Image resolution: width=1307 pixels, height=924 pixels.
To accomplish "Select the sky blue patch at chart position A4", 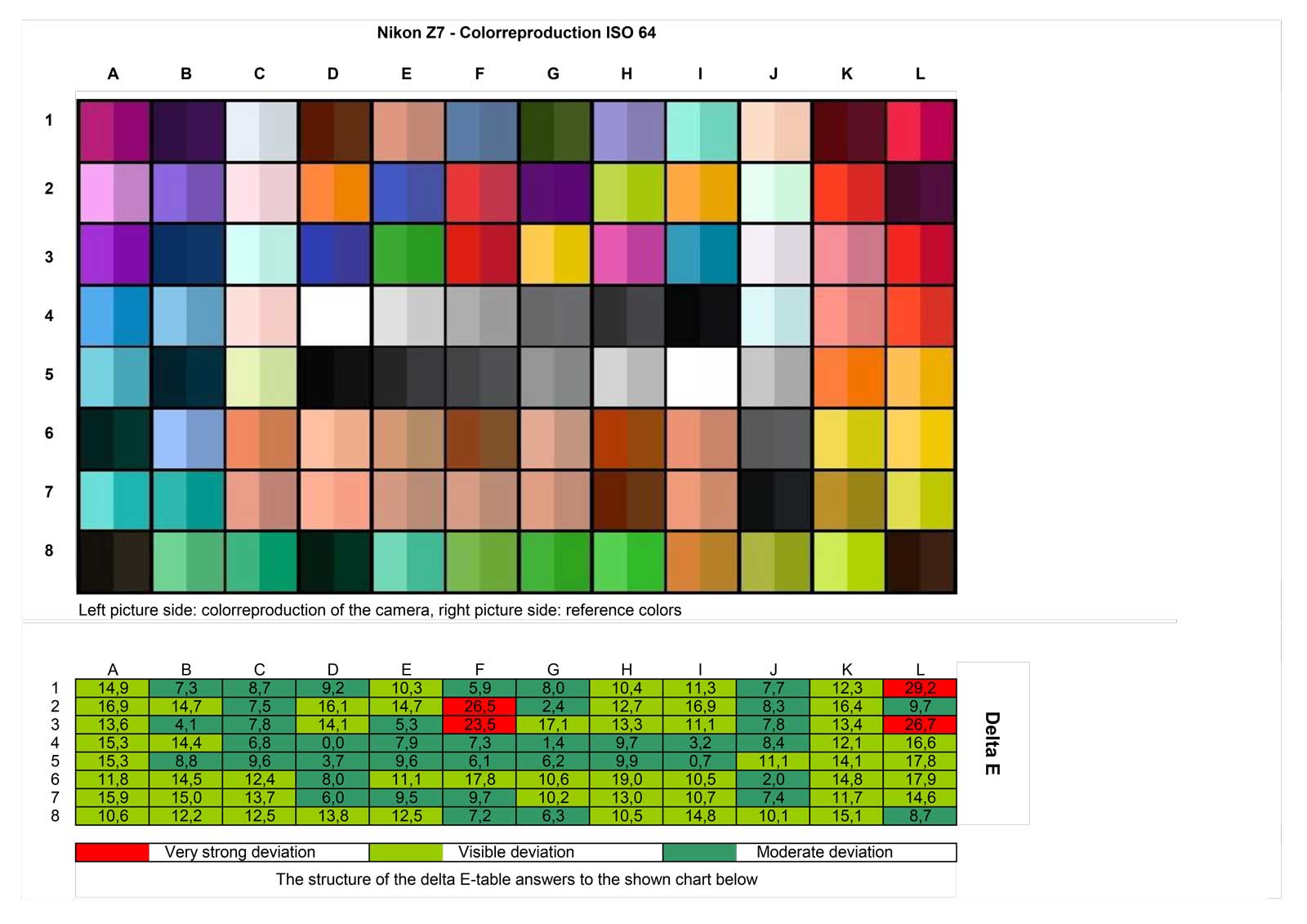I will (x=114, y=315).
